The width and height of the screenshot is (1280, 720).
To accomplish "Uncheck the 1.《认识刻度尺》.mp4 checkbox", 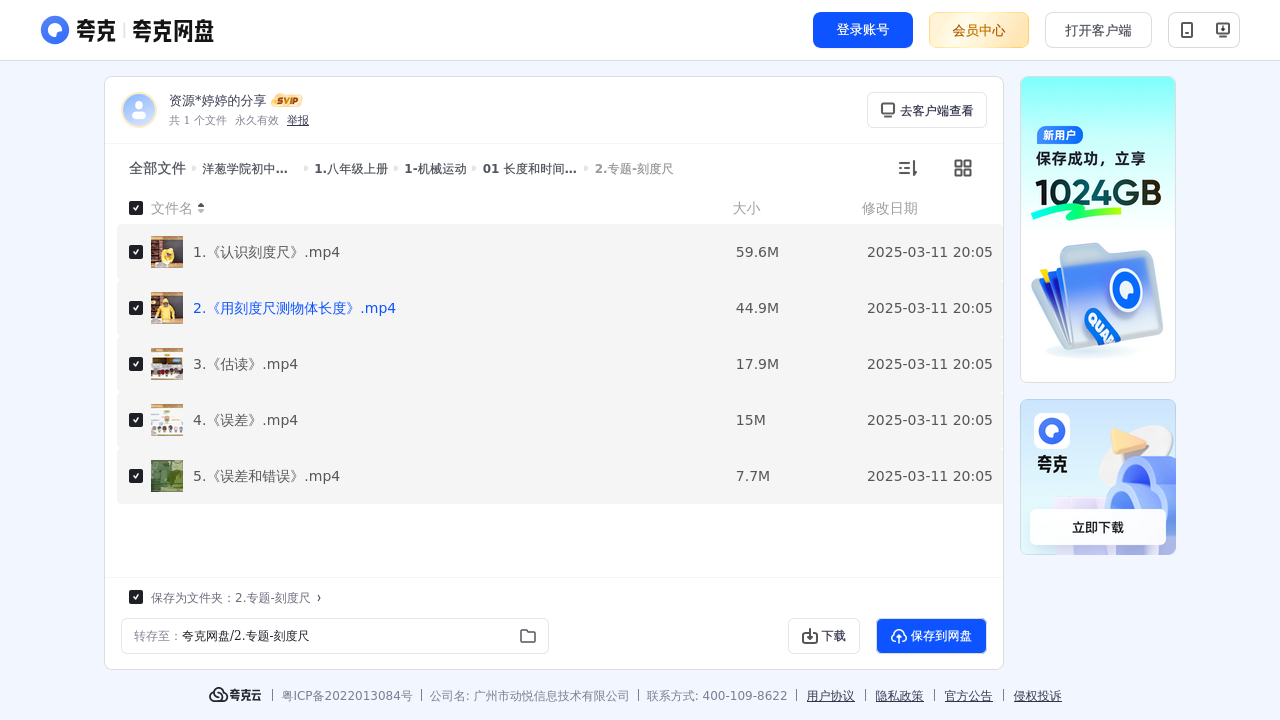I will coord(136,252).
